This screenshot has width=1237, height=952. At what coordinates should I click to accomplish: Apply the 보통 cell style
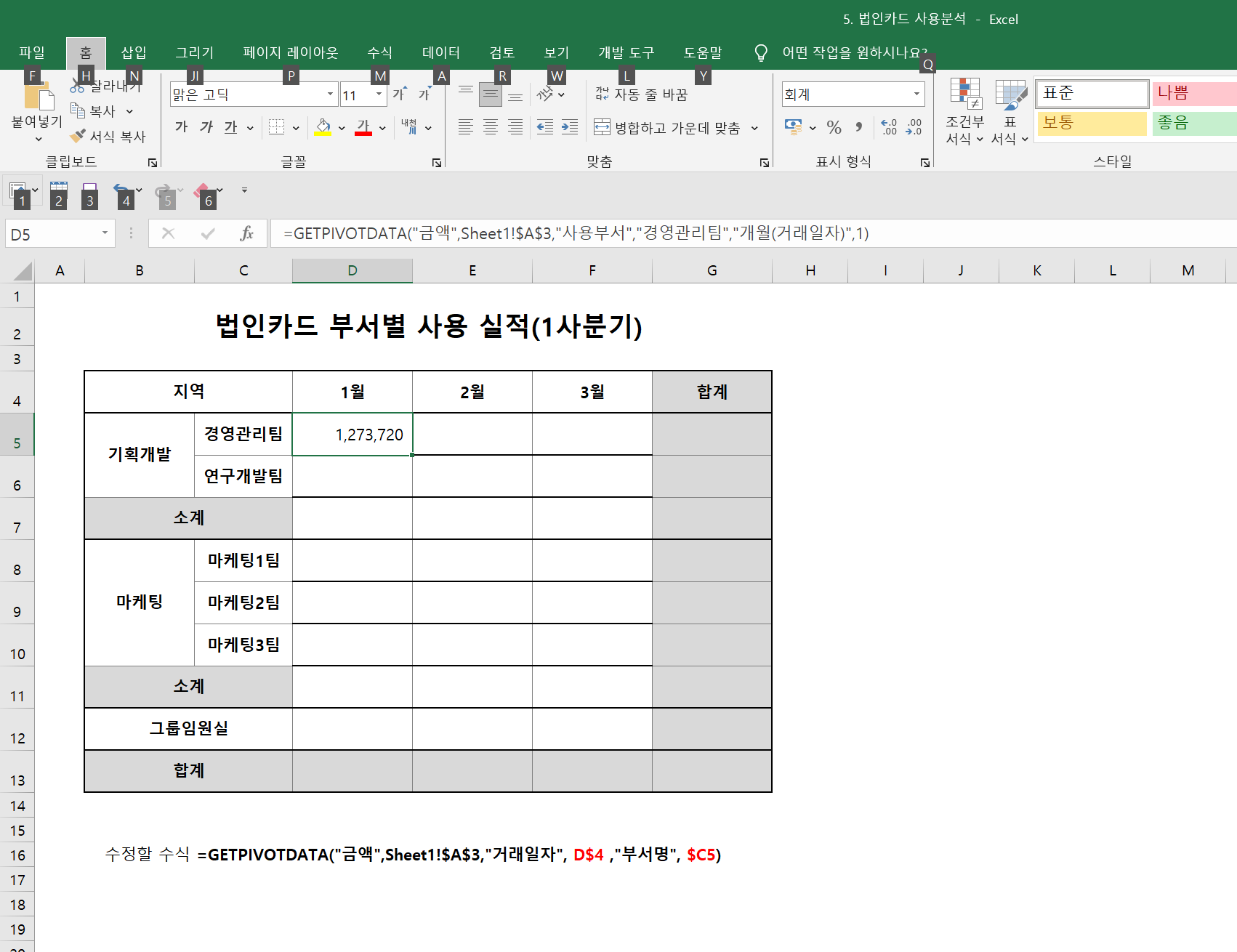tap(1092, 123)
